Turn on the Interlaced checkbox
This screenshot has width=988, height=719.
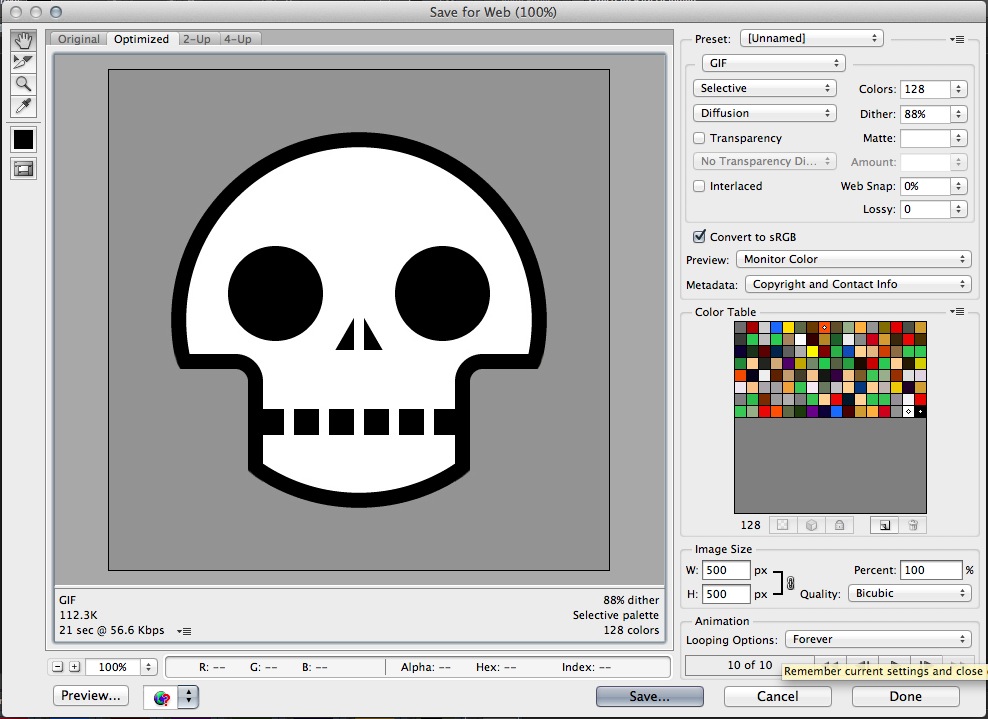tap(700, 186)
